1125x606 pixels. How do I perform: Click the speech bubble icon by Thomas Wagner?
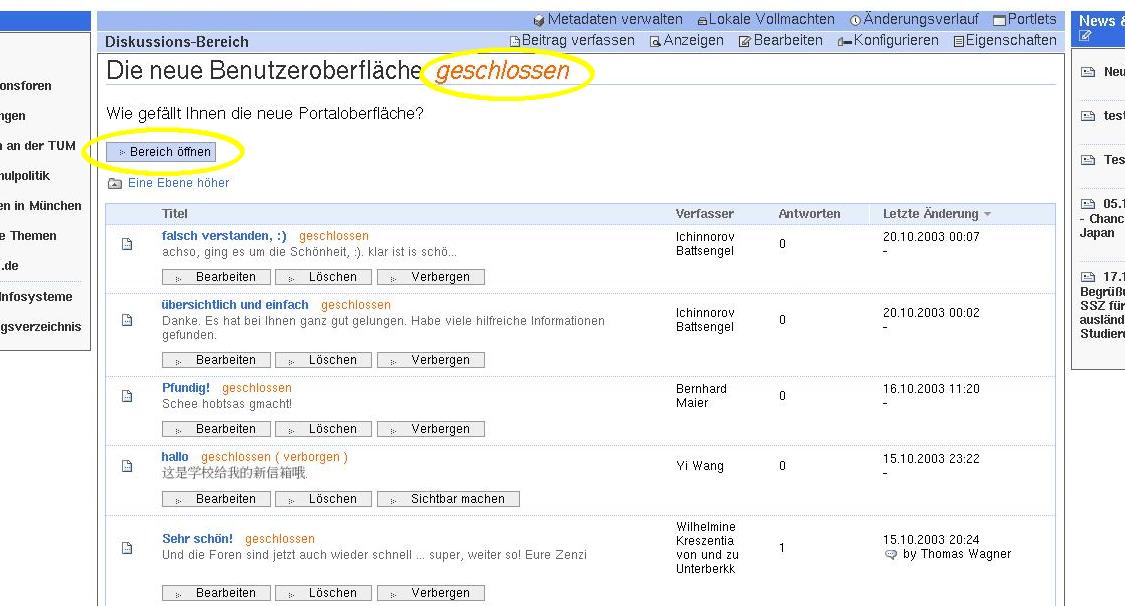(891, 555)
